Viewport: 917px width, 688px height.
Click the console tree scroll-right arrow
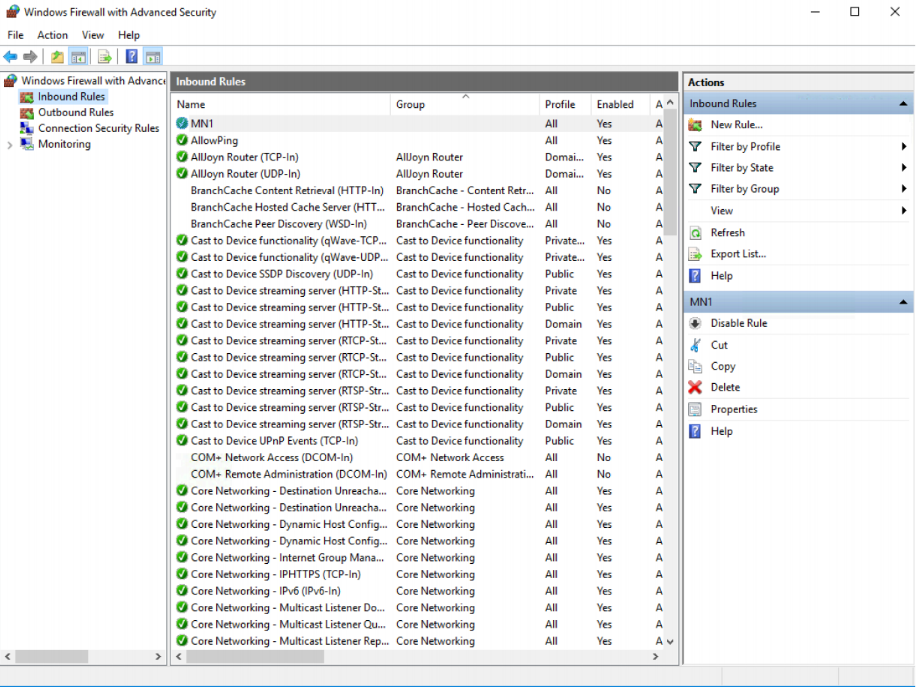158,657
